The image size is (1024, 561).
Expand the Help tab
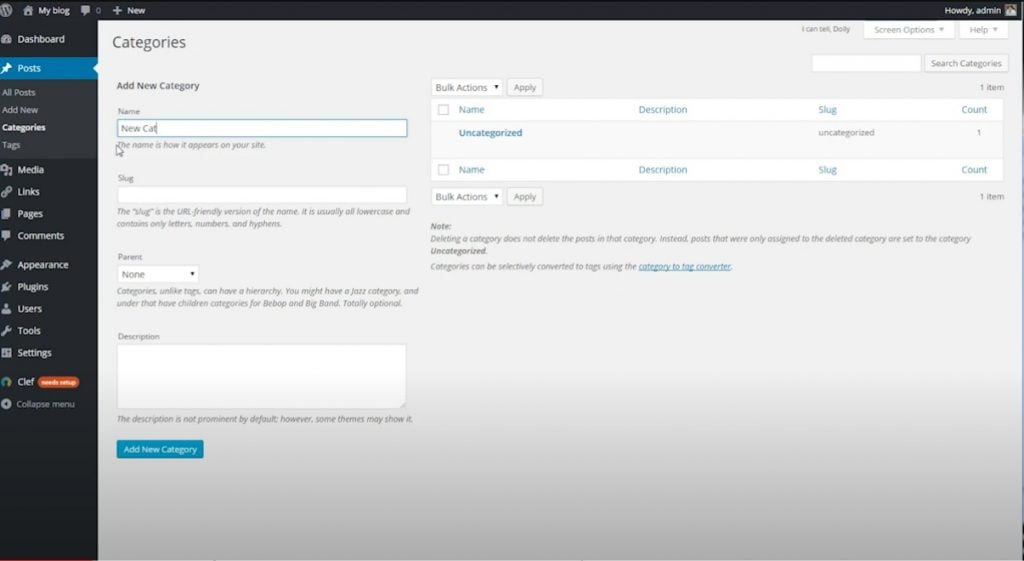(x=983, y=30)
